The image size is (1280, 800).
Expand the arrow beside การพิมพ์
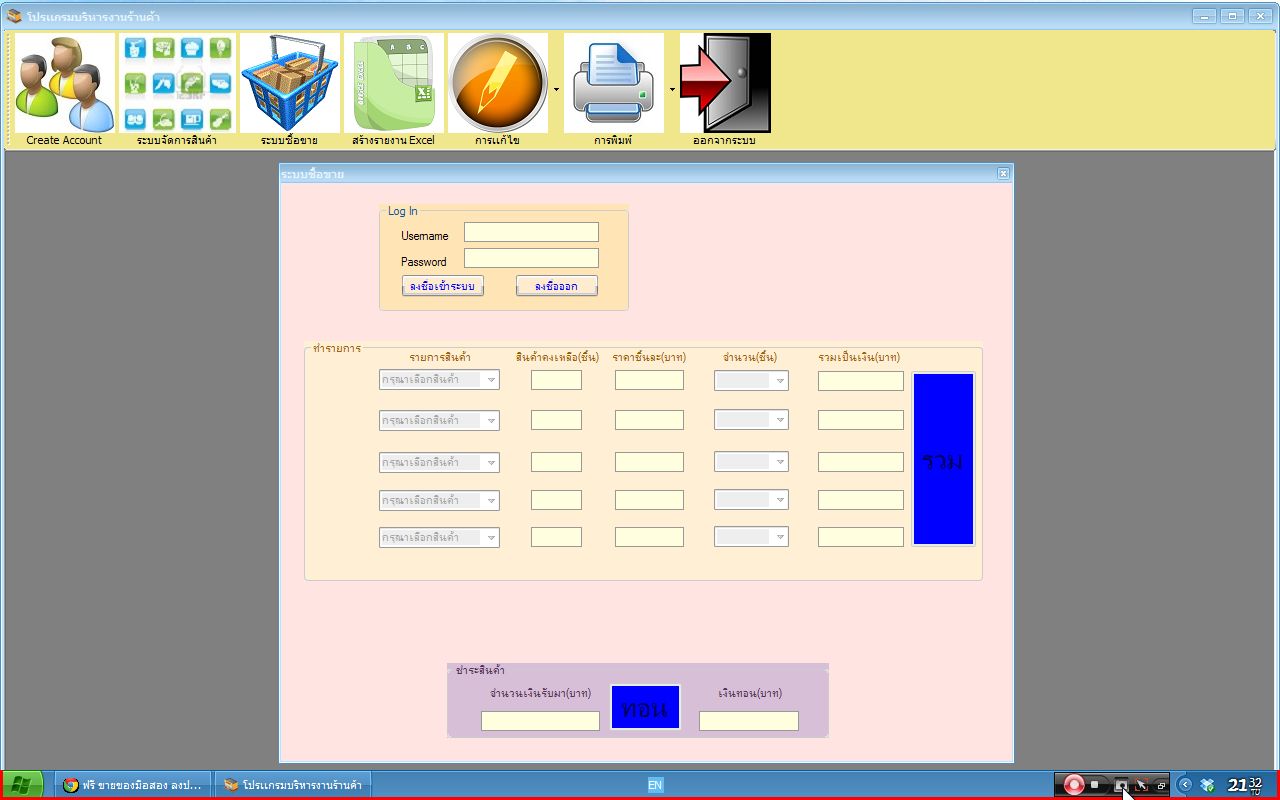click(672, 90)
